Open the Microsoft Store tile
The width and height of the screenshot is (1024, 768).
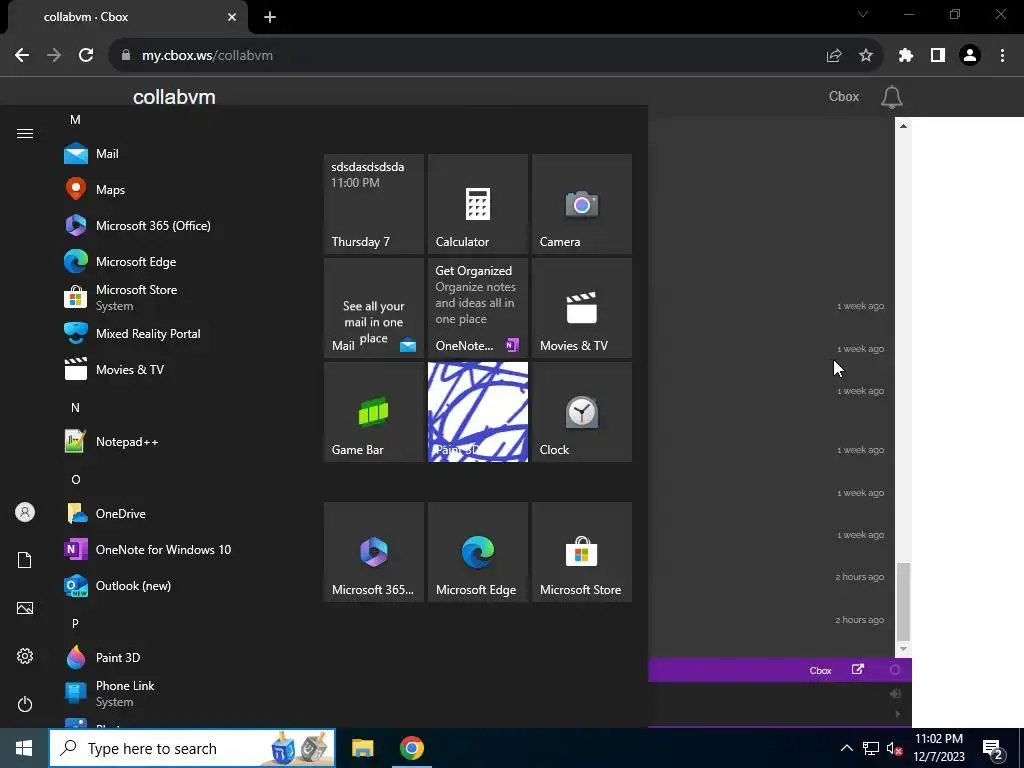point(582,552)
